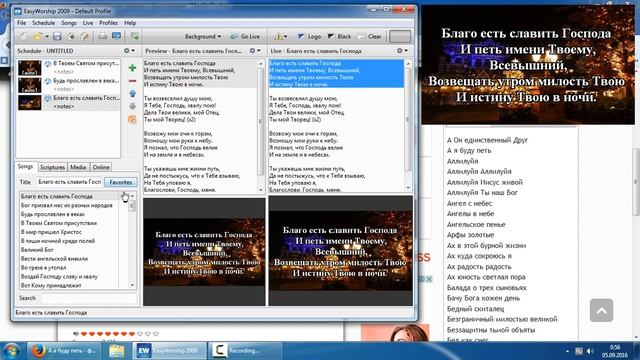Open the Live panel gear menu

[402, 51]
